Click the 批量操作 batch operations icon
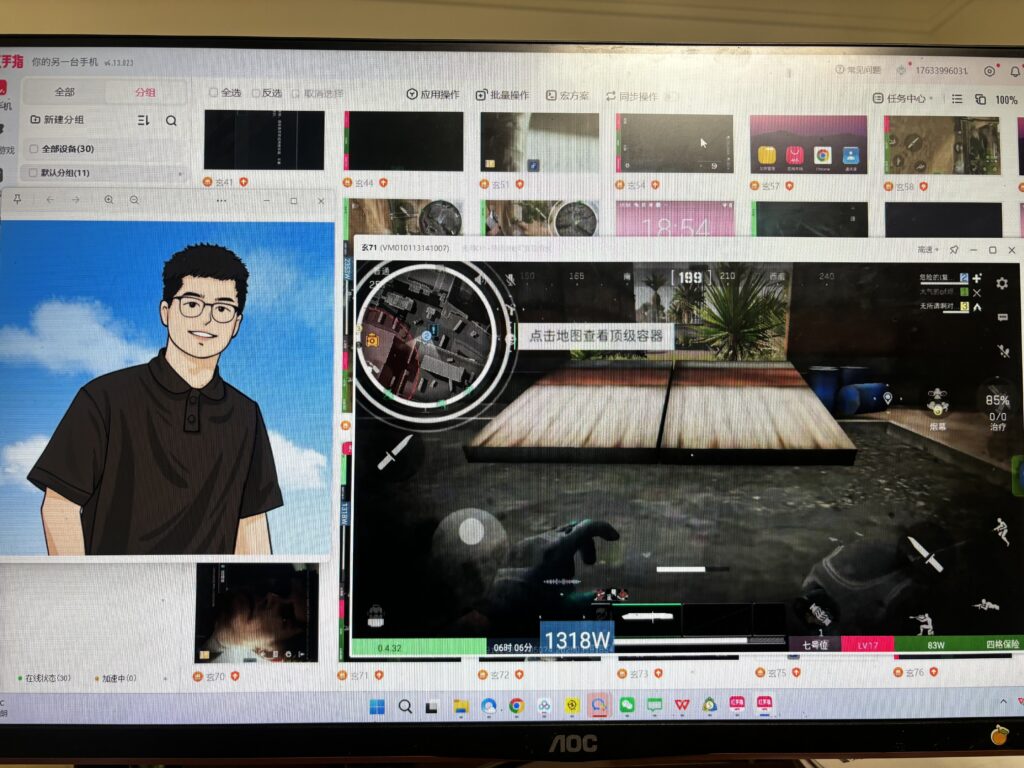The image size is (1024, 768). click(x=481, y=94)
